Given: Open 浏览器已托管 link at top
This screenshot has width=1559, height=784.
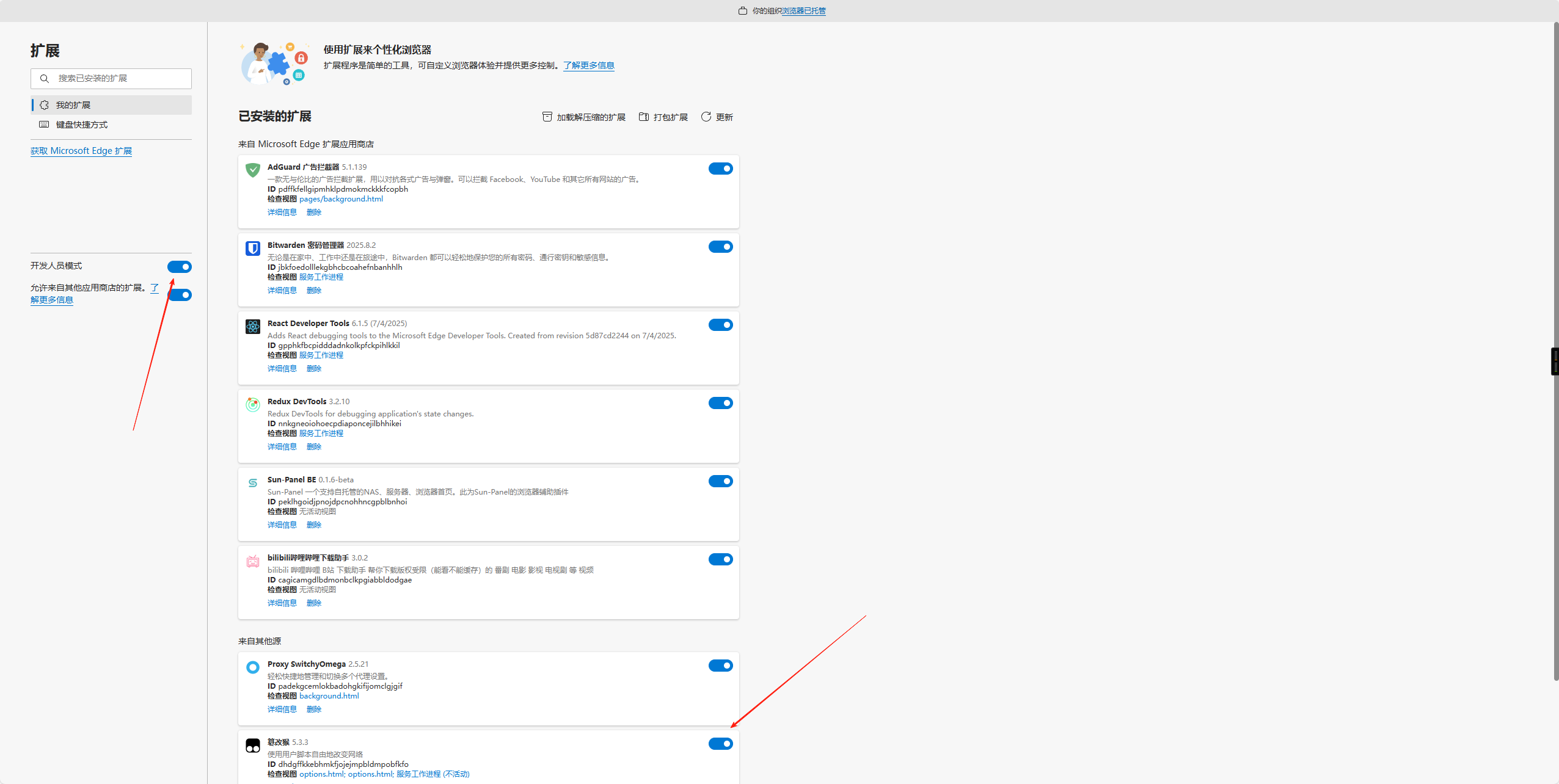Looking at the screenshot, I should pos(804,11).
